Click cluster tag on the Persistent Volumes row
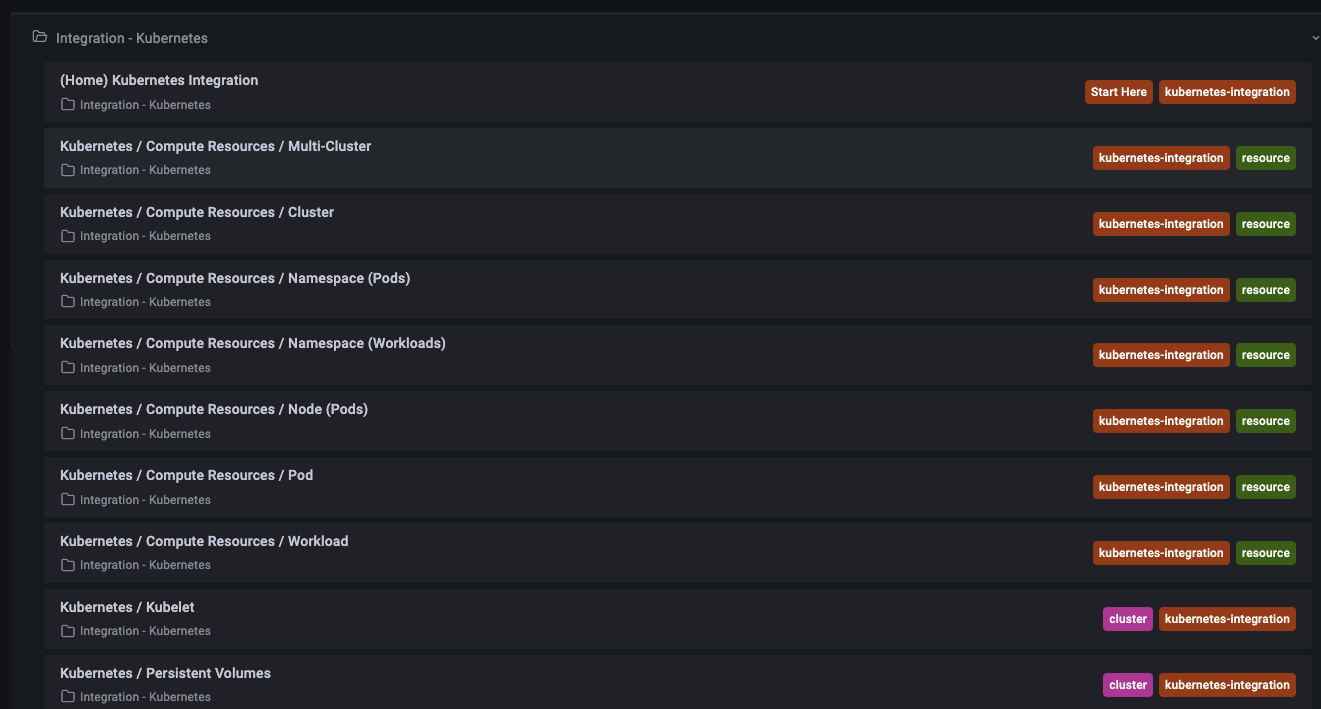Image resolution: width=1321 pixels, height=709 pixels. coord(1128,685)
